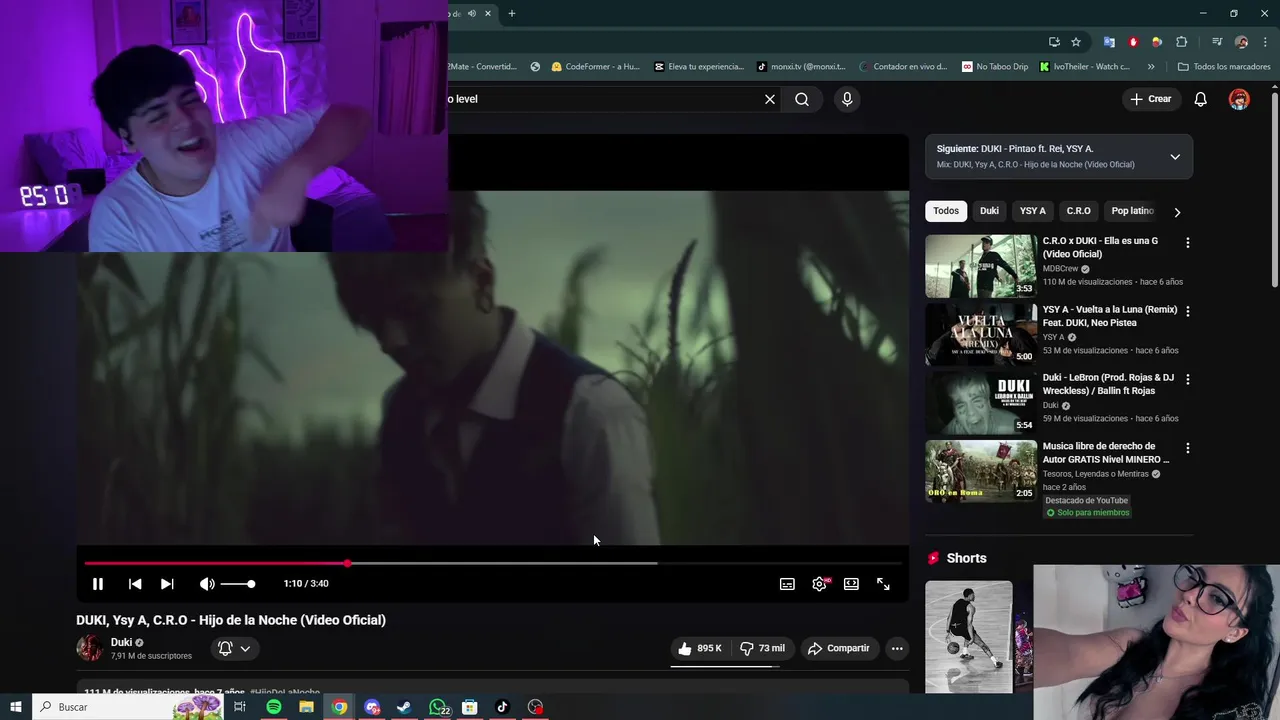Open the Chrome three-dot menu

[x=1265, y=42]
